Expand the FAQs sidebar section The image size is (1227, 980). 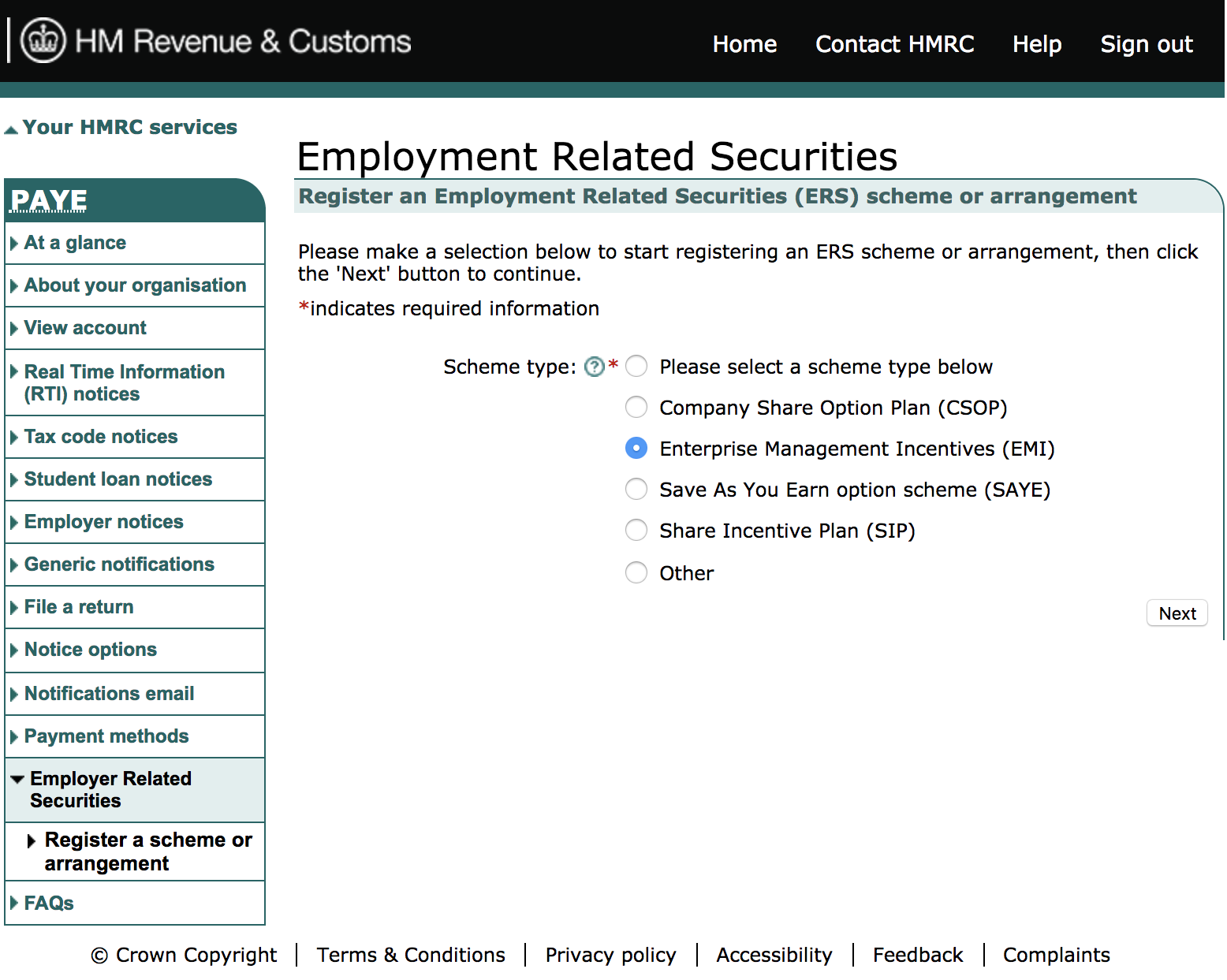(48, 903)
